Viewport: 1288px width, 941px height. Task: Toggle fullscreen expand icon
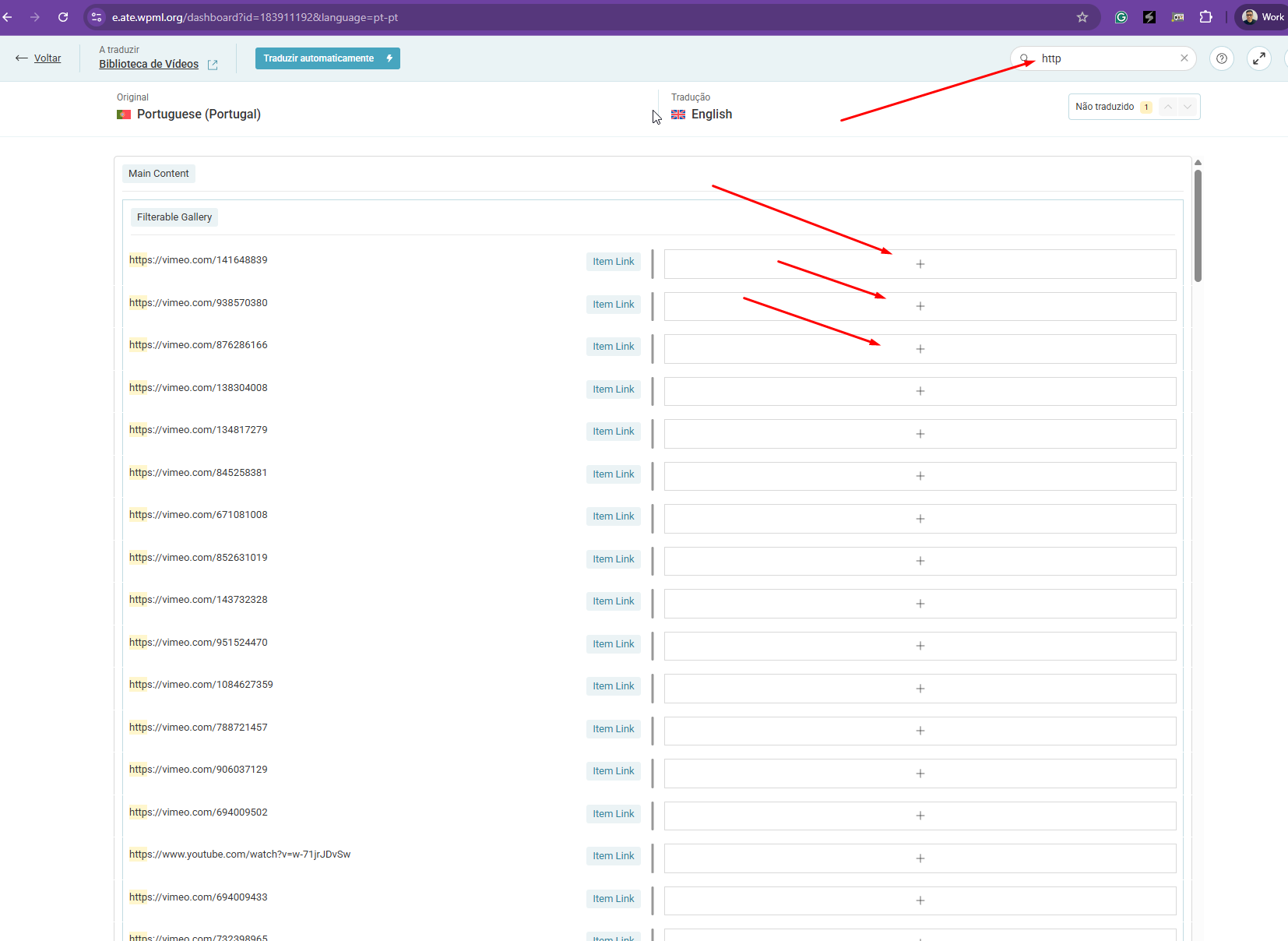click(1259, 58)
